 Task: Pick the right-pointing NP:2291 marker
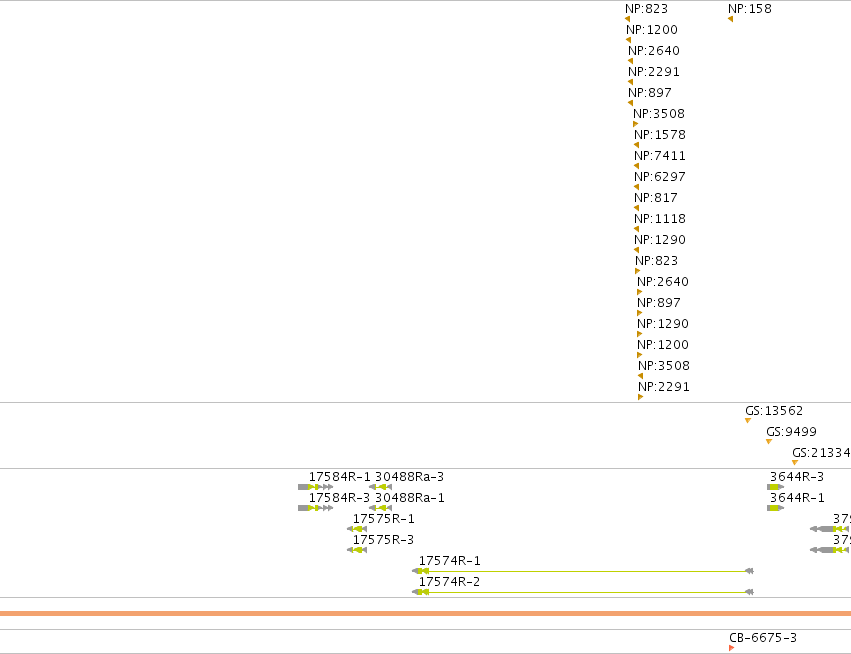coord(641,397)
